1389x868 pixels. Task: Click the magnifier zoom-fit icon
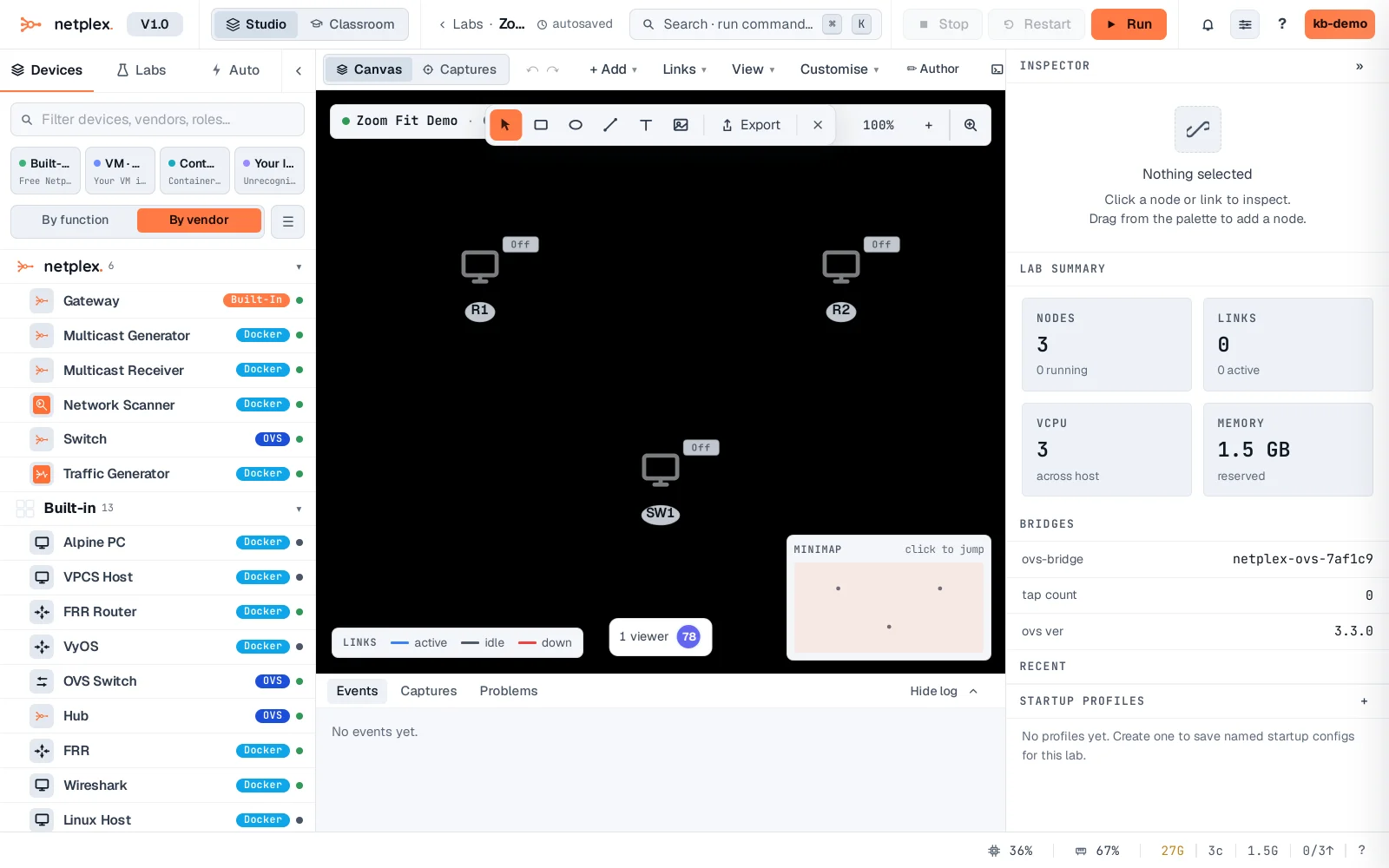pos(971,125)
